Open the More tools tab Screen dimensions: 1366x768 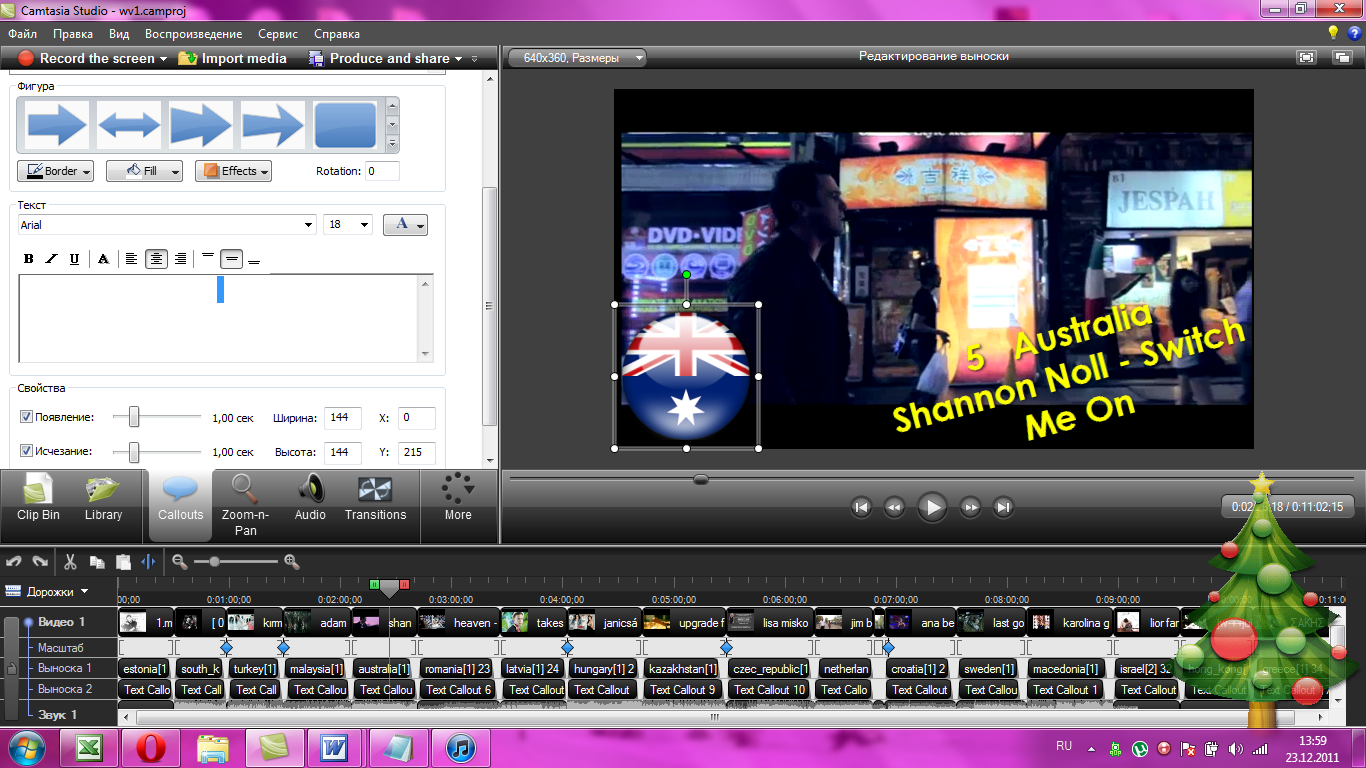[458, 499]
